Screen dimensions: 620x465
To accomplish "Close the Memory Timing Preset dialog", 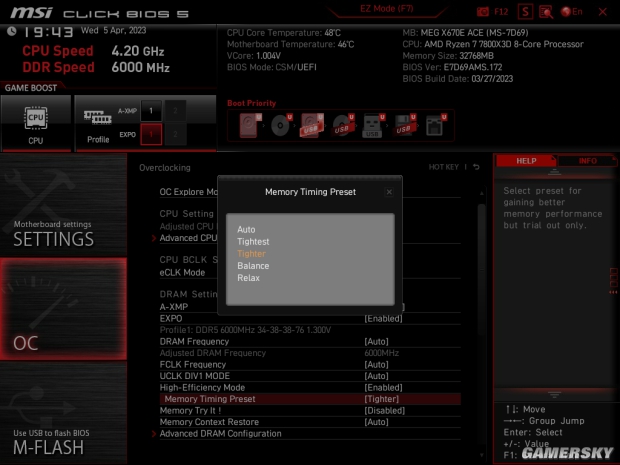I will click(x=389, y=192).
